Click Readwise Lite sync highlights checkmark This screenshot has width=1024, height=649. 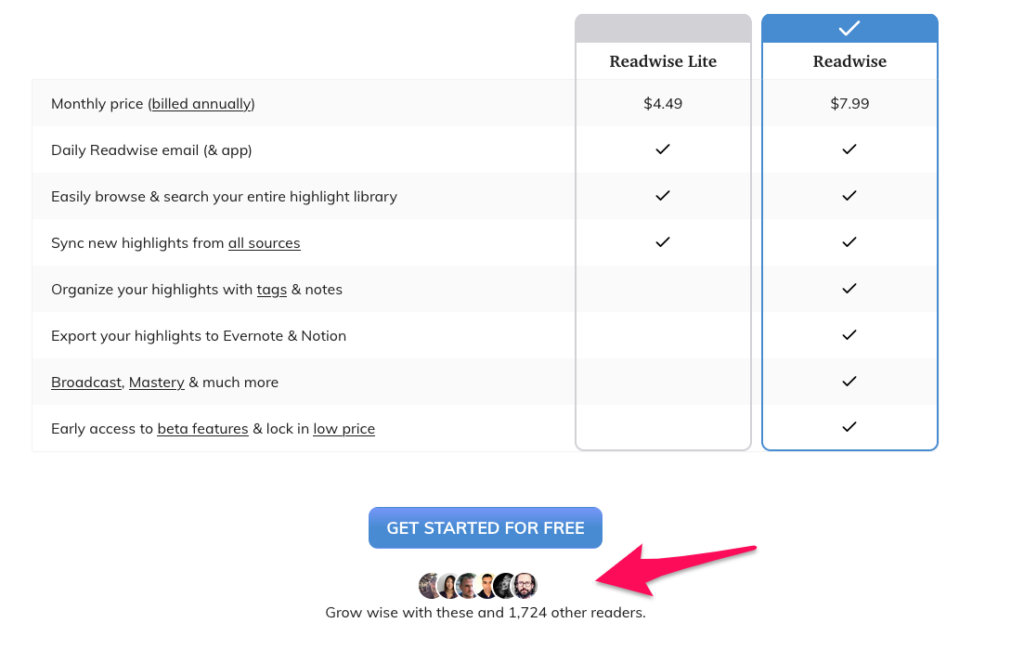[x=662, y=242]
